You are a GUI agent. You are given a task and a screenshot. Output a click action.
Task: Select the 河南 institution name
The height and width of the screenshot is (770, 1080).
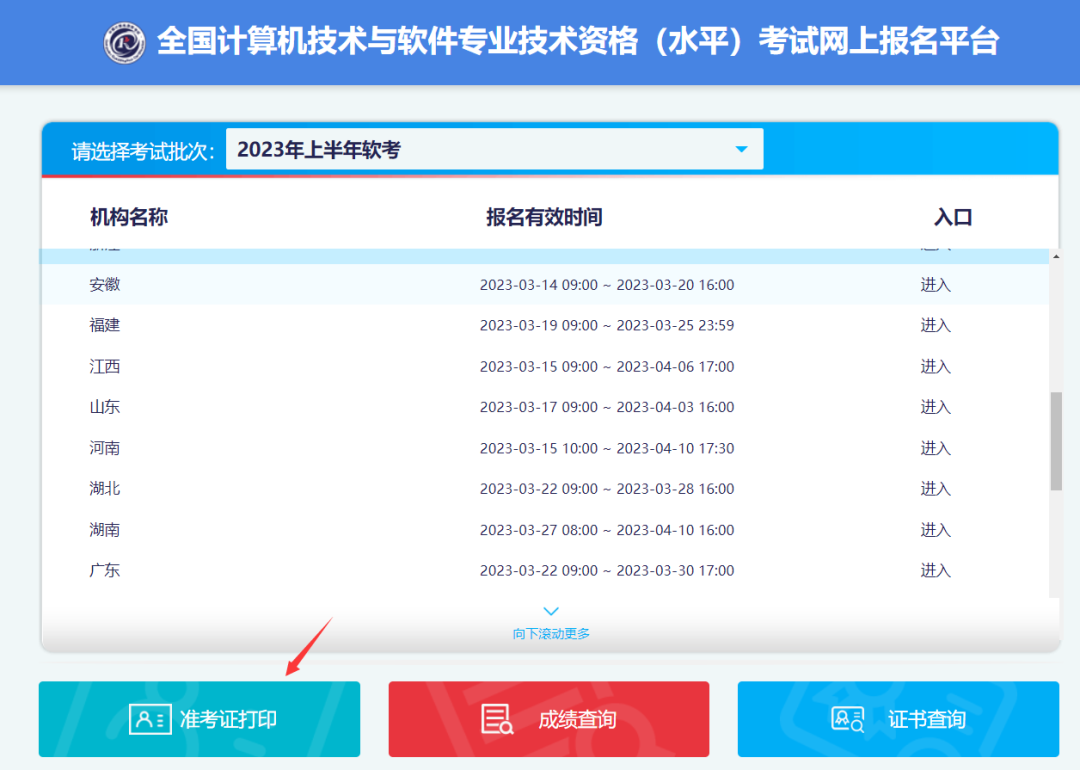coord(105,448)
